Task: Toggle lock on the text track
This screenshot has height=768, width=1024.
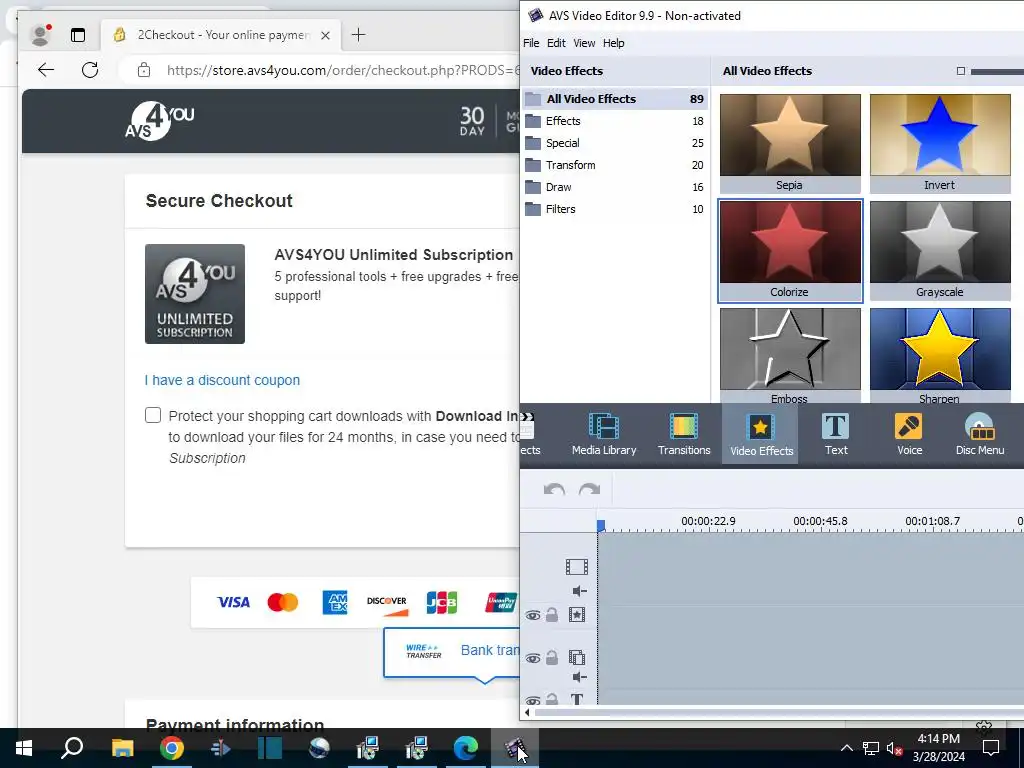Action: 552,699
